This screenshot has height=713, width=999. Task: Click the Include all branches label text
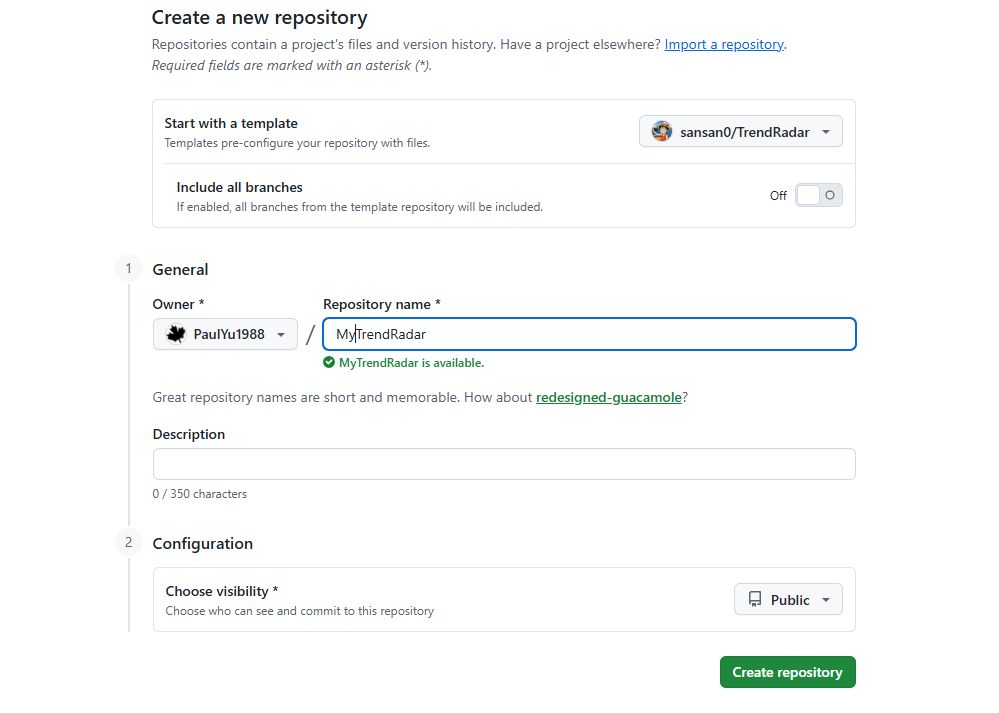click(x=240, y=187)
